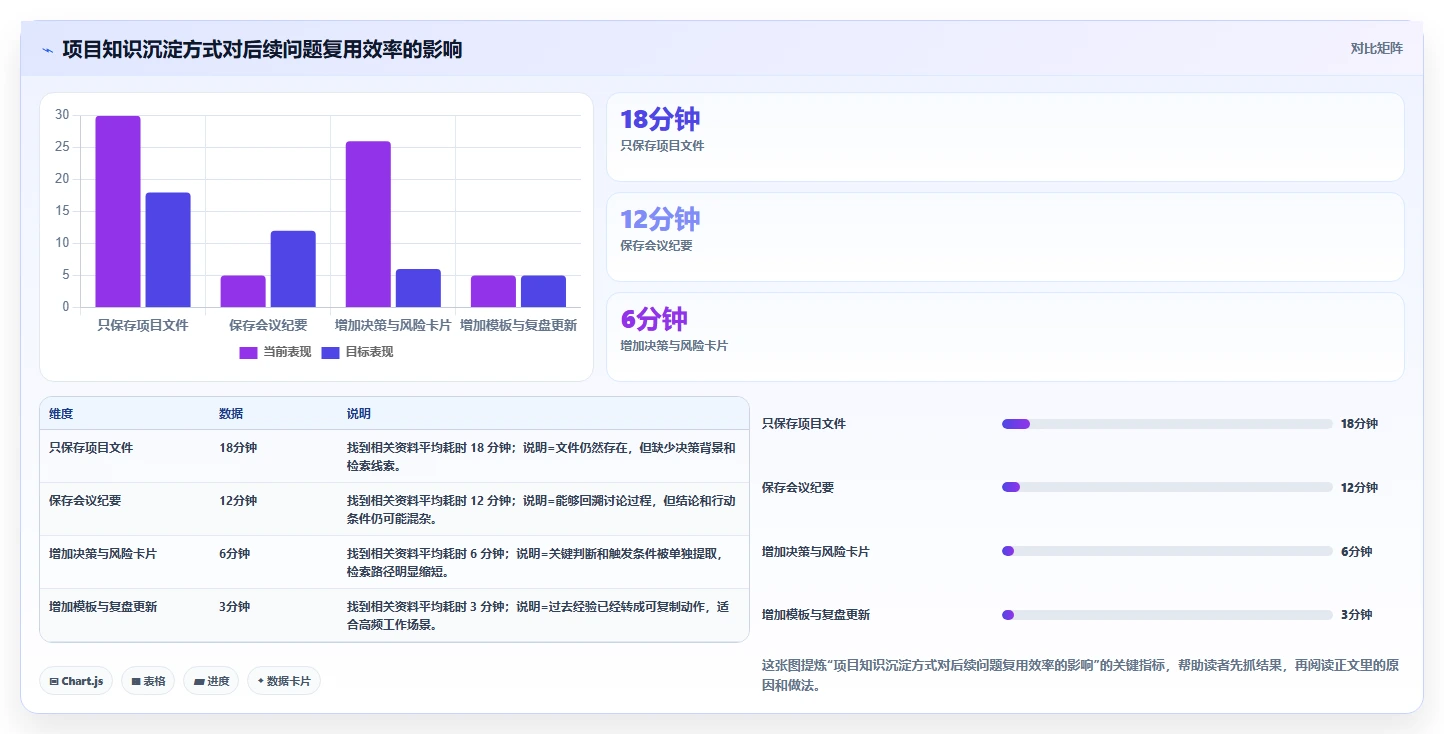This screenshot has width=1444, height=734.
Task: Click the blue 目标表现 legend swatch
Action: tap(330, 352)
